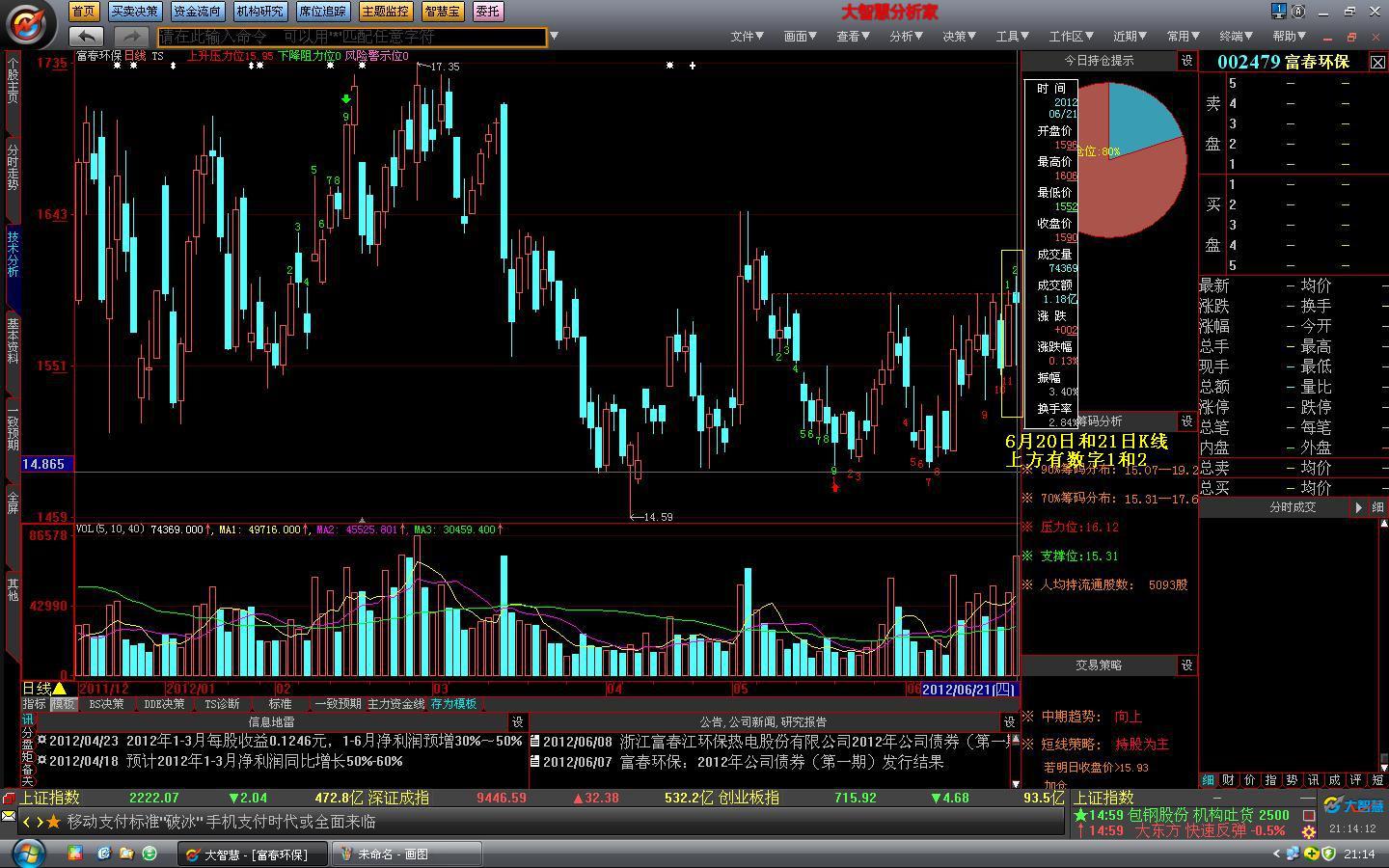
Task: Click the forward arrow navigation button
Action: pos(131,37)
